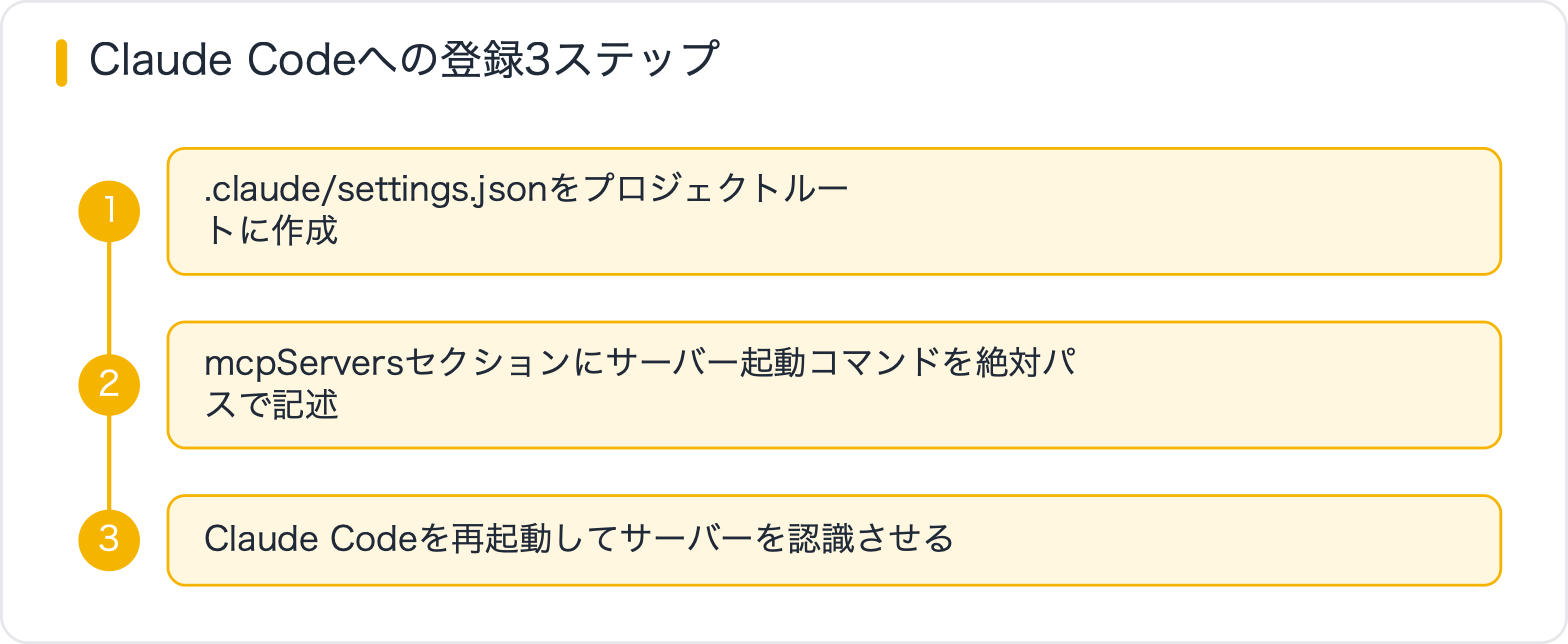This screenshot has width=1568, height=644.
Task: Click the step 3 circle badge
Action: pos(109,539)
